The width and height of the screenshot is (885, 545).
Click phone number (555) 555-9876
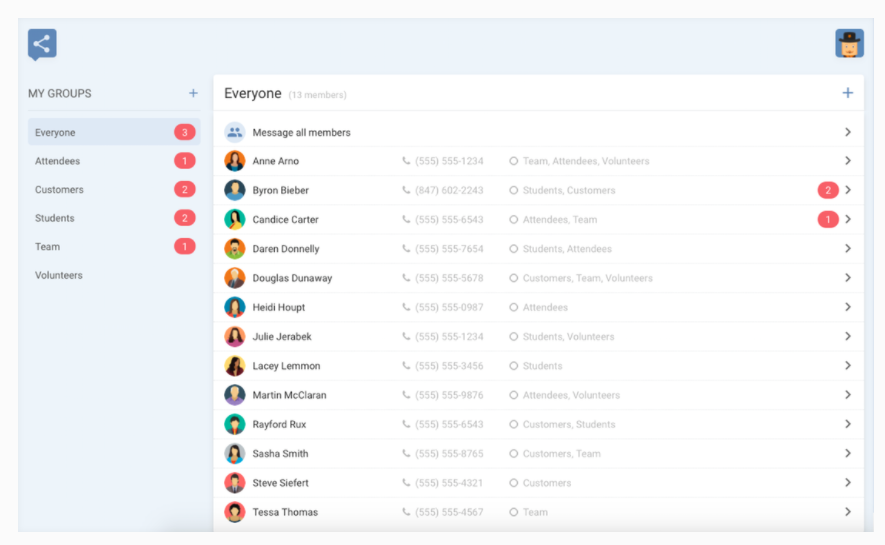pos(449,395)
